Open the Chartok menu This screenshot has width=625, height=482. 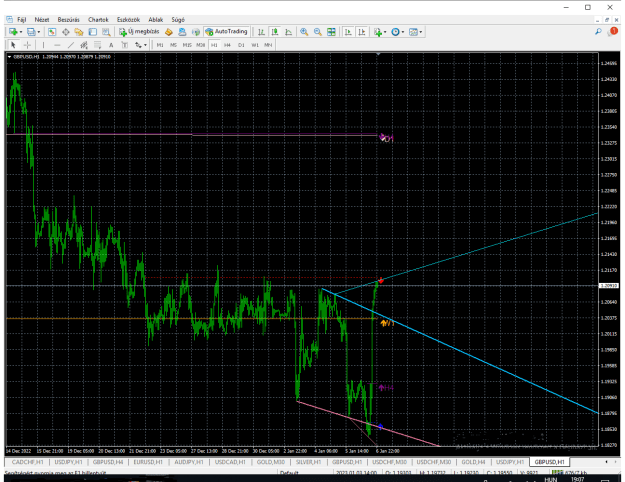(98, 20)
